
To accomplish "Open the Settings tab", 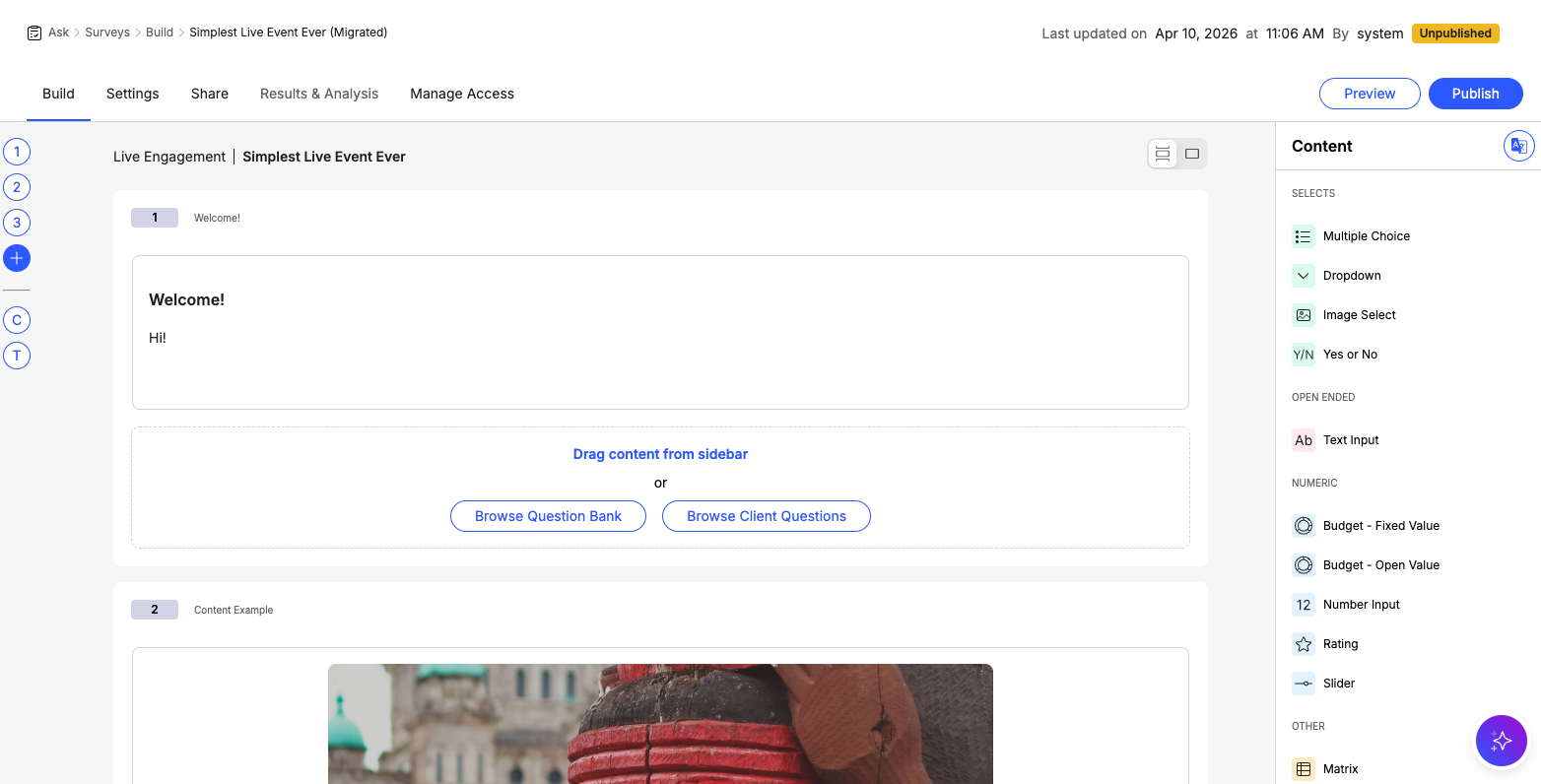I will pyautogui.click(x=132, y=94).
